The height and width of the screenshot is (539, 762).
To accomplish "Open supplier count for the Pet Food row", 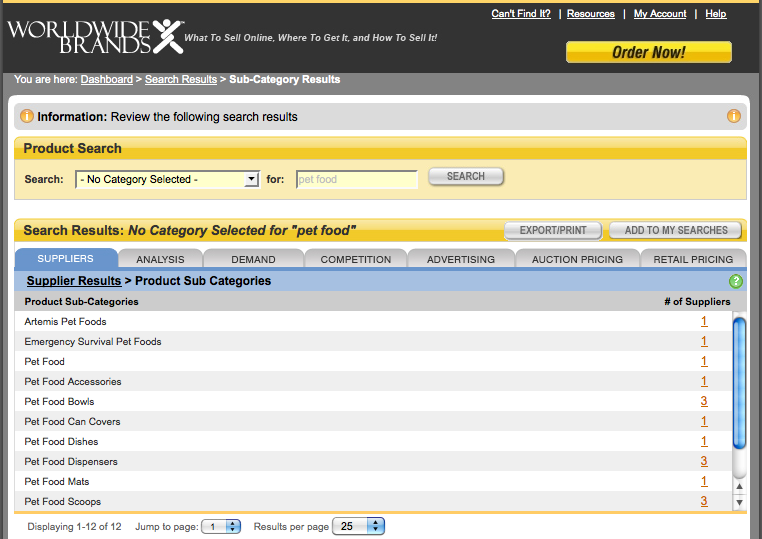I will coord(704,361).
